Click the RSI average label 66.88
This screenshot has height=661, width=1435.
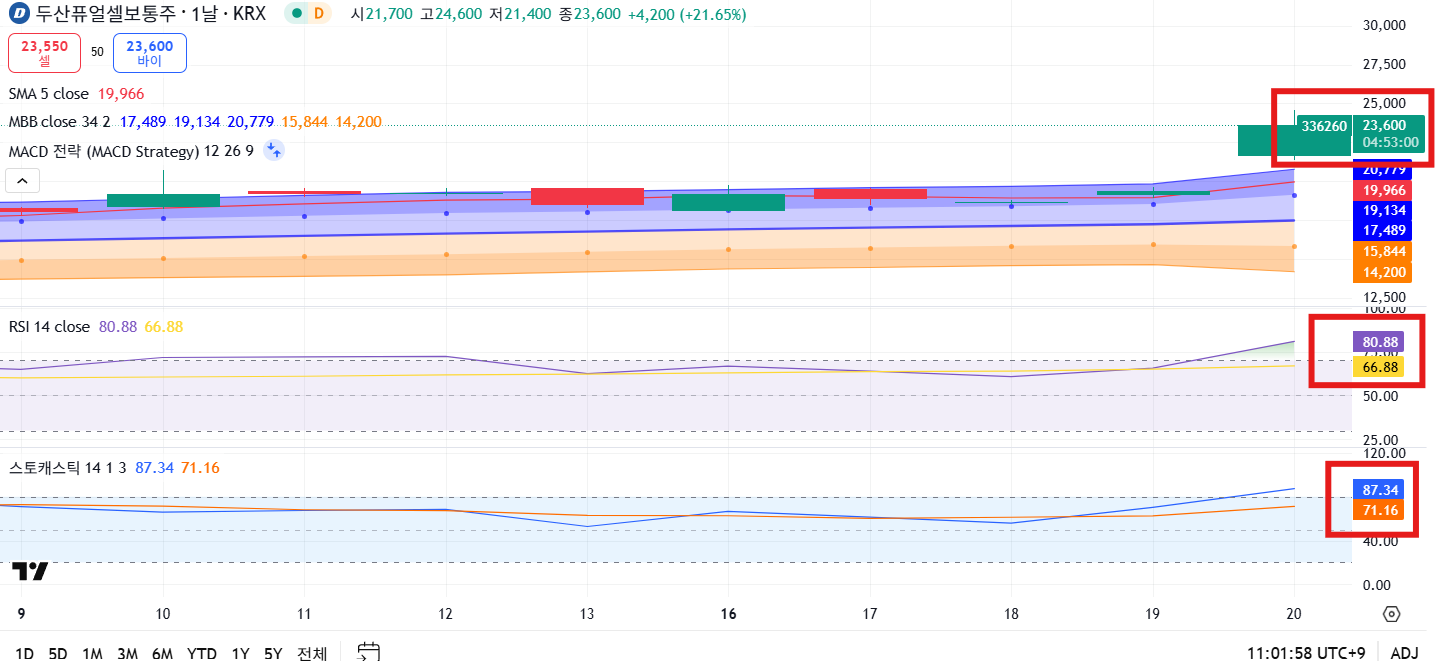tap(1378, 367)
